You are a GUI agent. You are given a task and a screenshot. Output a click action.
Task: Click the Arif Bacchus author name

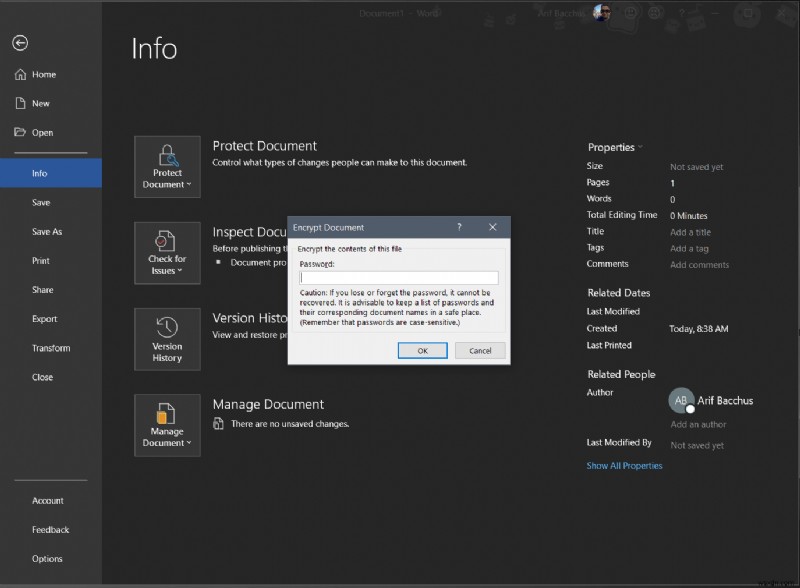pos(725,401)
